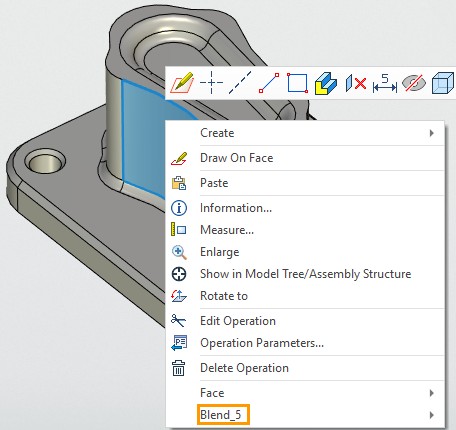Expand the Create submenu arrow
This screenshot has width=456, height=430.
point(432,133)
